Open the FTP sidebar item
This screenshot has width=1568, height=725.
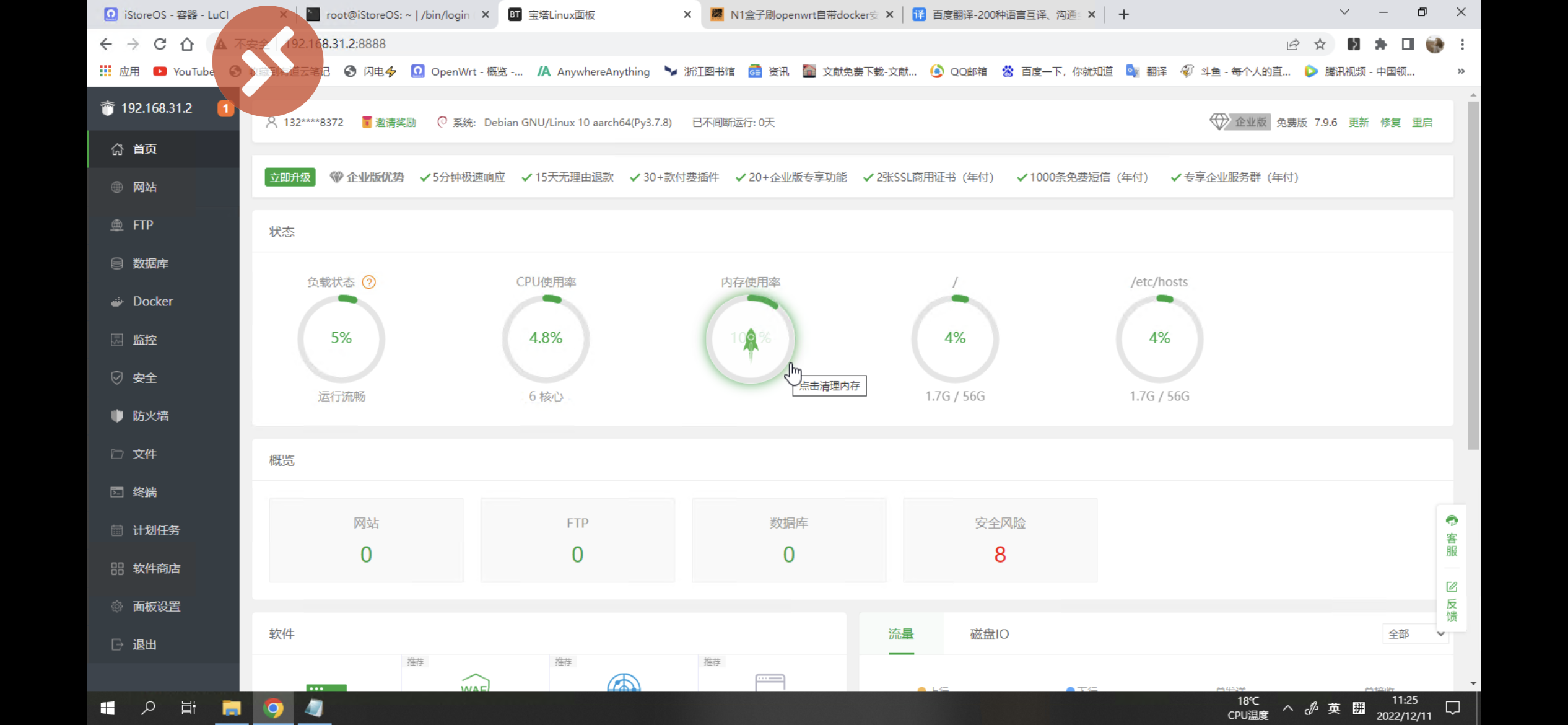[x=163, y=225]
